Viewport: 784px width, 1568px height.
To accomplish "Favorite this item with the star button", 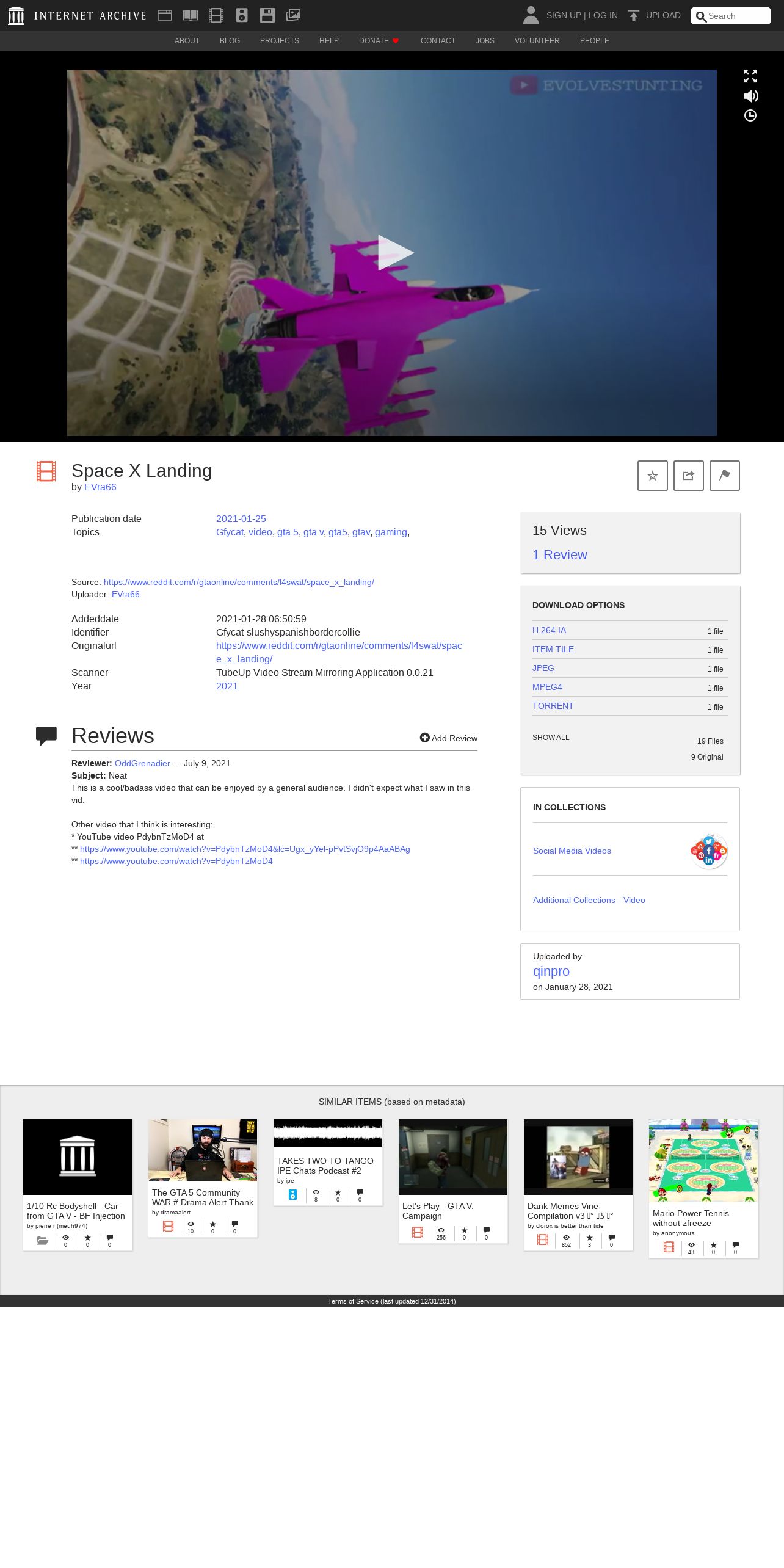I will (653, 476).
